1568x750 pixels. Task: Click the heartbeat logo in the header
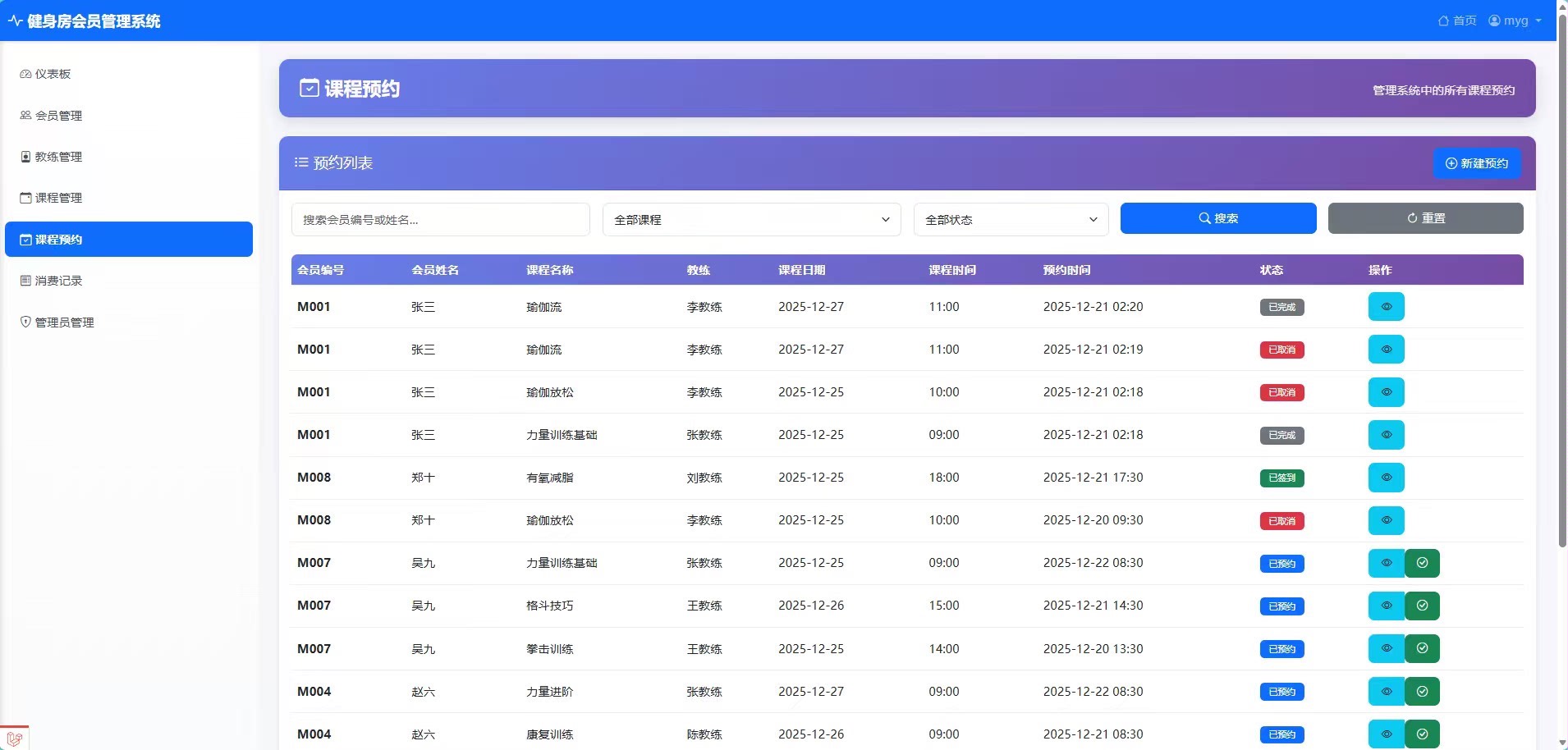click(15, 21)
